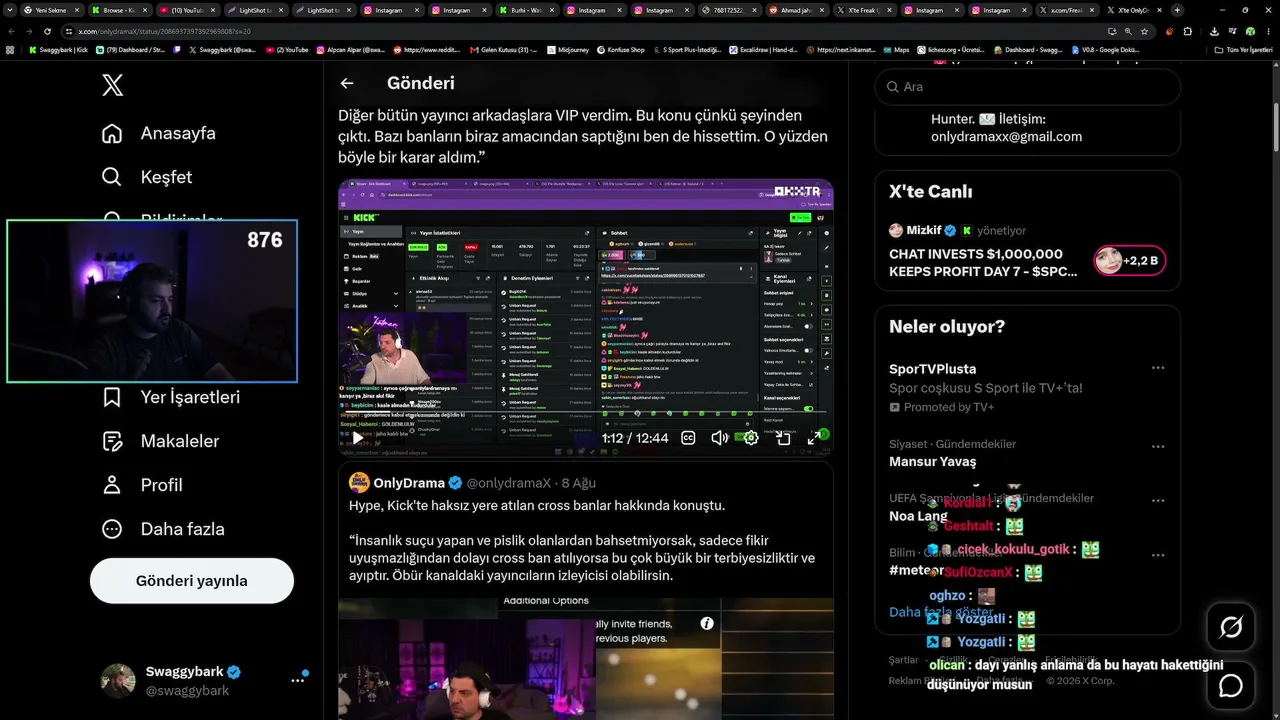
Task: Switch to the X'te Freak browser tab
Action: (x=863, y=10)
